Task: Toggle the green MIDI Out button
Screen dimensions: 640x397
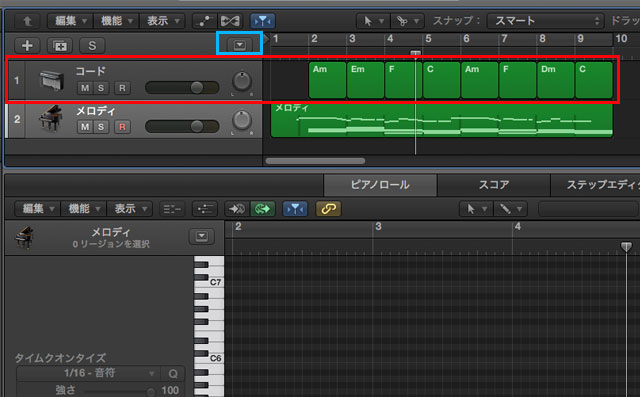Action: point(262,209)
